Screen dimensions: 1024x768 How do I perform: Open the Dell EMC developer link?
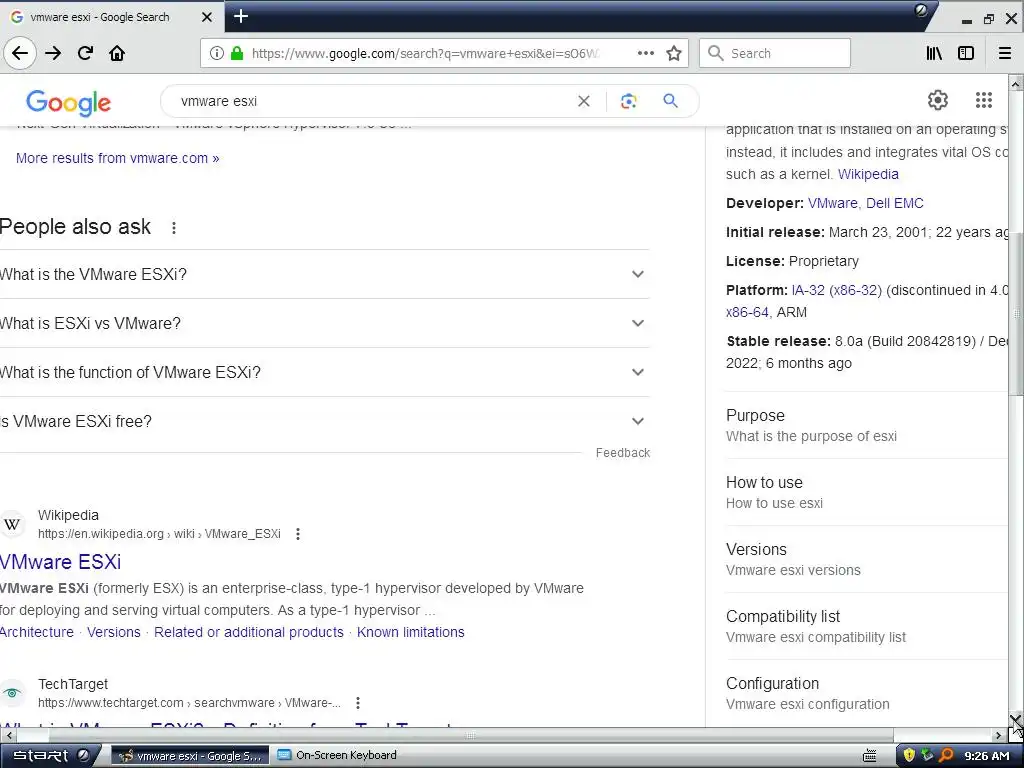coord(895,203)
